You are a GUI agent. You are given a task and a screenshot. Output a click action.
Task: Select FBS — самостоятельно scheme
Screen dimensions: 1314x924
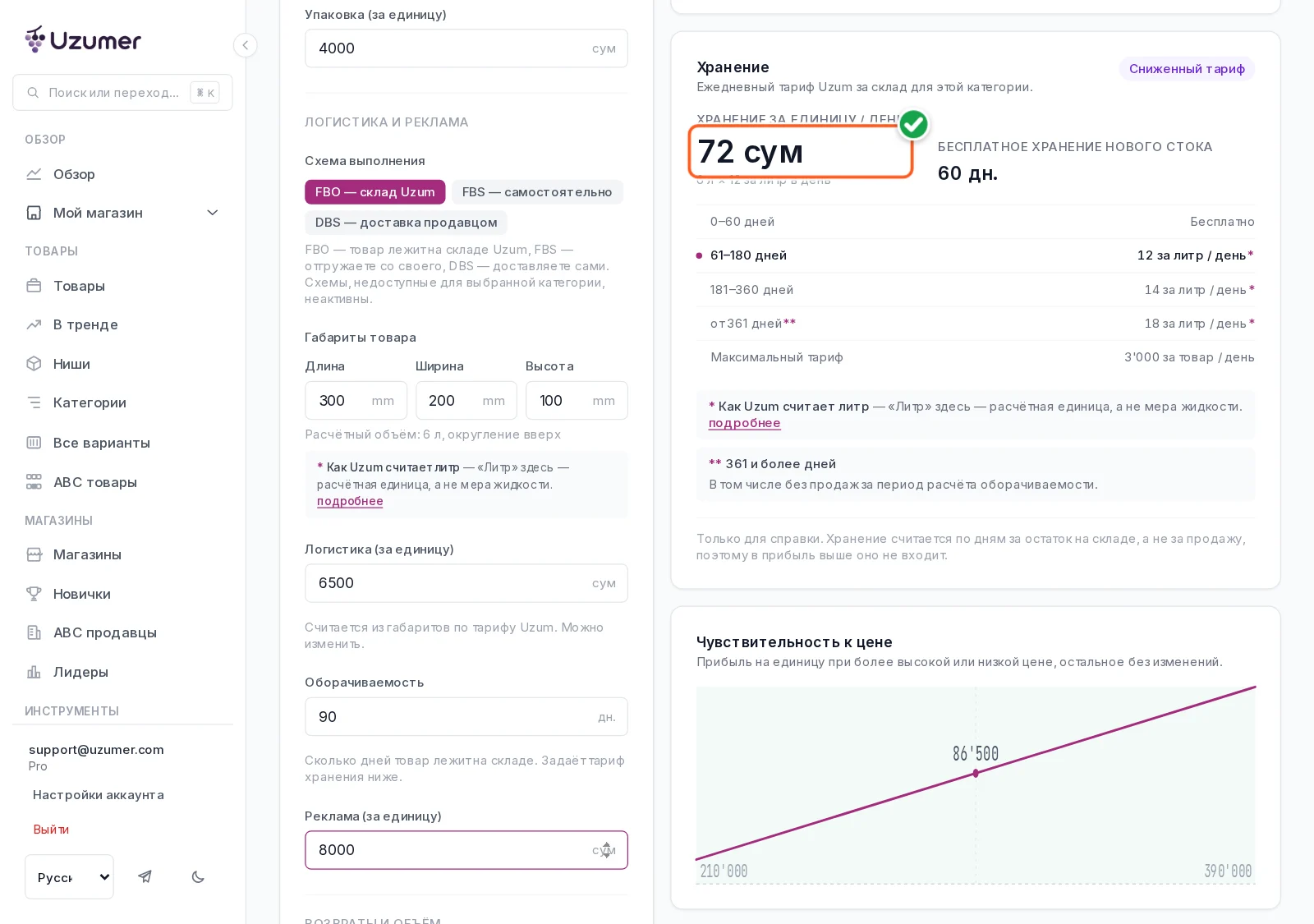pyautogui.click(x=537, y=192)
